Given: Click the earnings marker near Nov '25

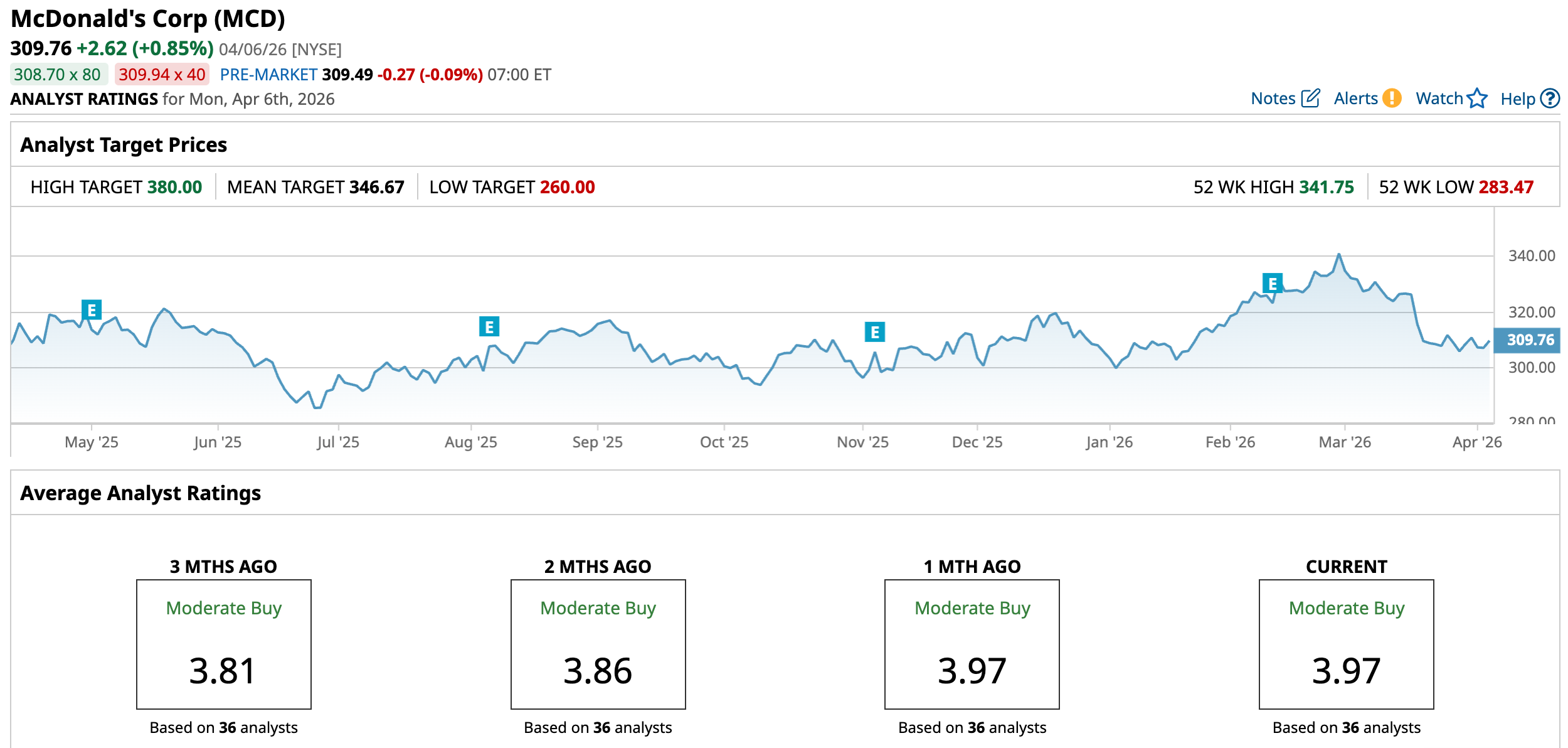Looking at the screenshot, I should 874,332.
